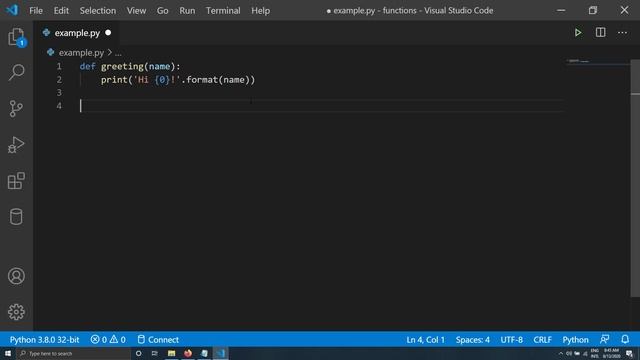This screenshot has height=360, width=640.
Task: Run Python file with play button
Action: point(578,33)
